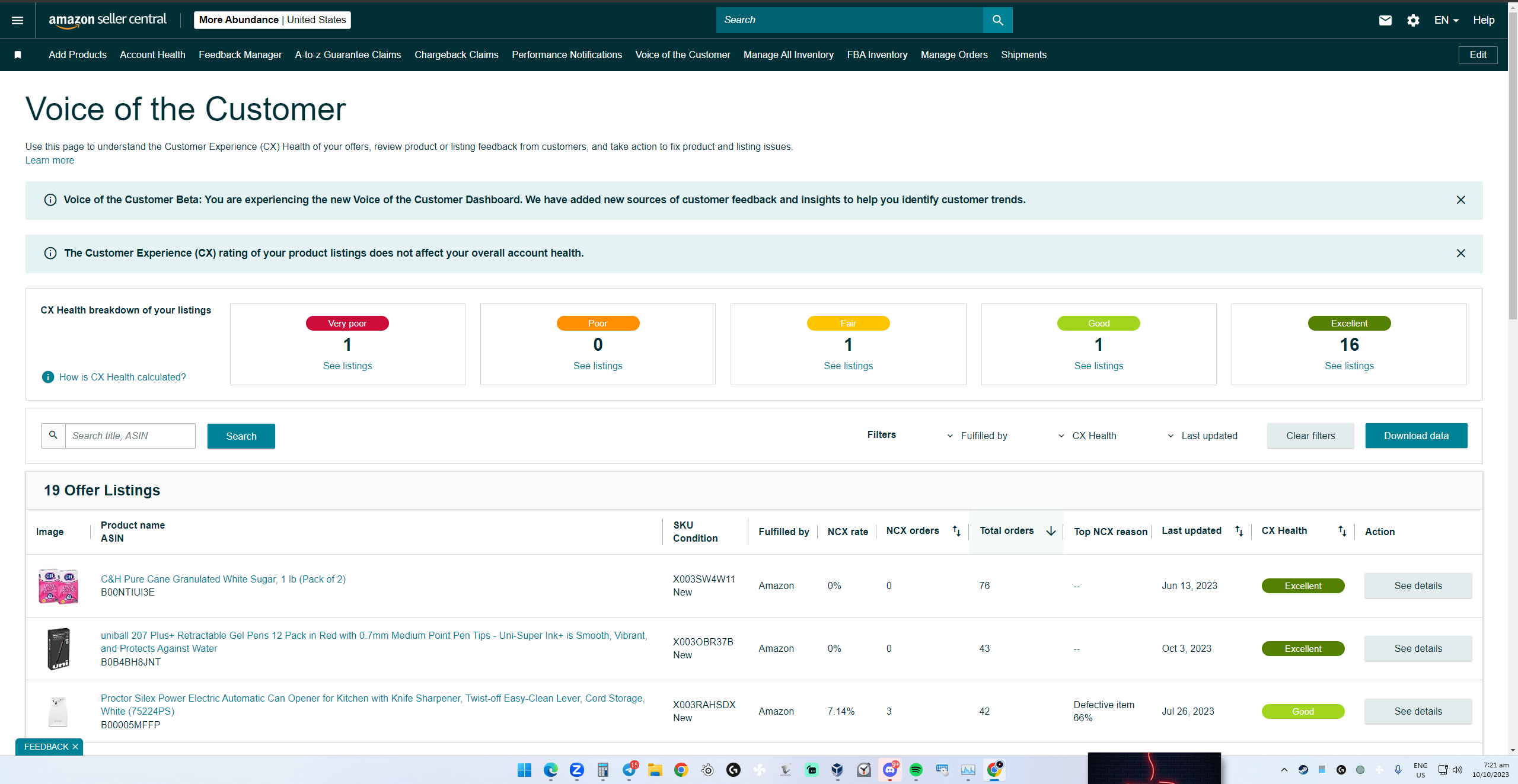Sort by CX Health column arrows
Image resolution: width=1518 pixels, height=784 pixels.
tap(1342, 531)
